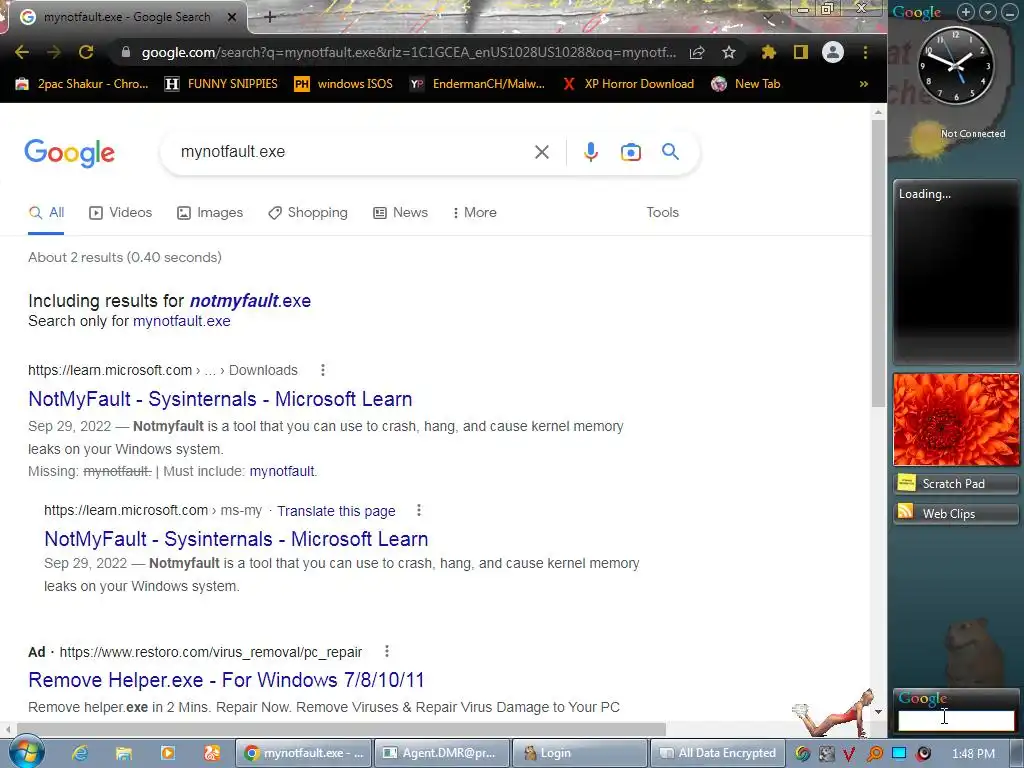Reload the current Chrome page

tap(86, 52)
